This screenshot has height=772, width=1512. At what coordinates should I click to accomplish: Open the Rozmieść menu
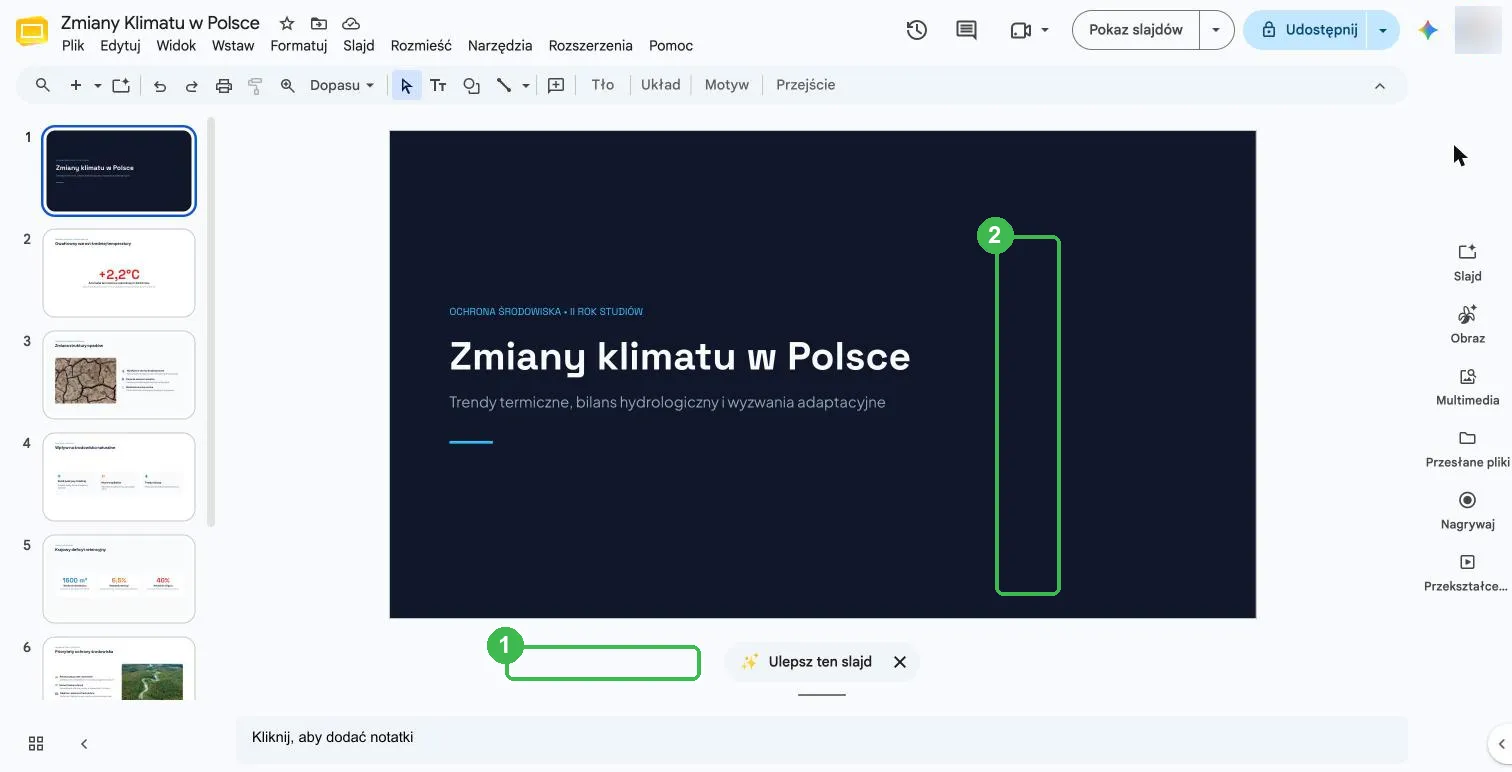pos(421,45)
